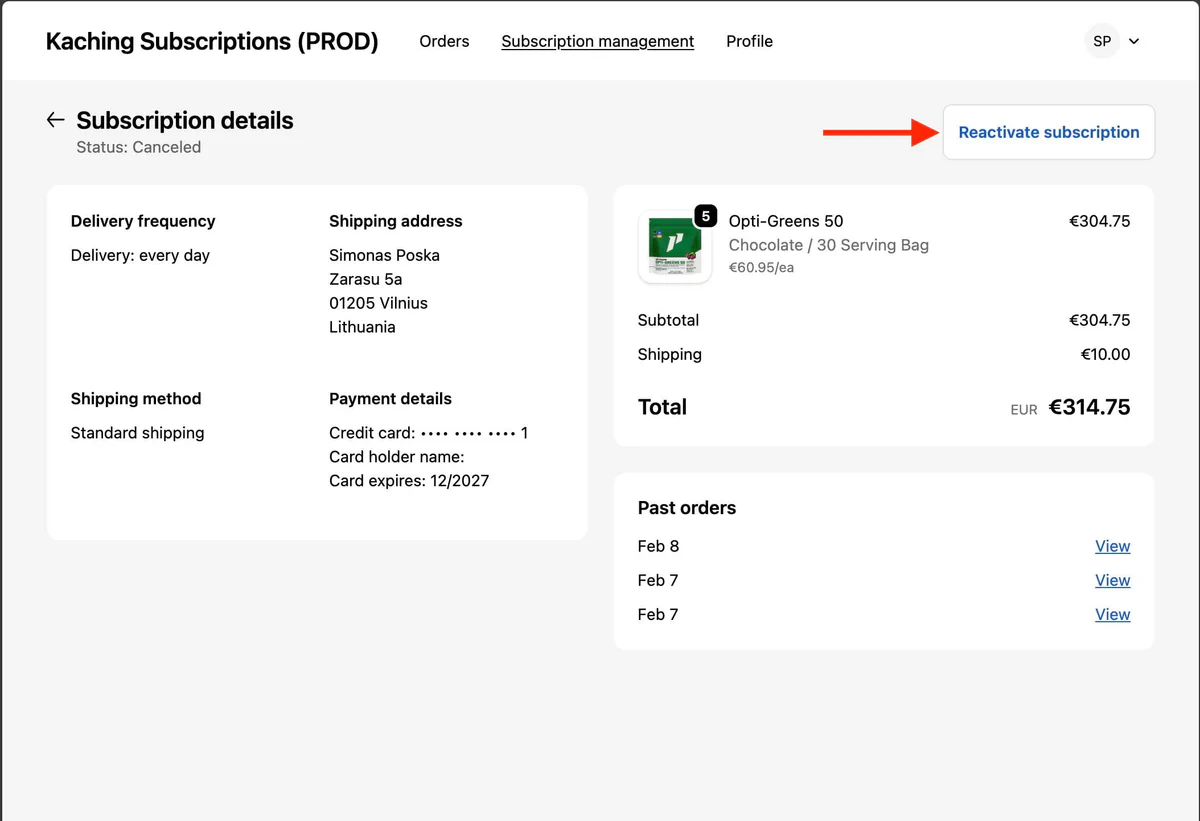The image size is (1200, 821).
Task: Click the Credit card number line
Action: (429, 433)
